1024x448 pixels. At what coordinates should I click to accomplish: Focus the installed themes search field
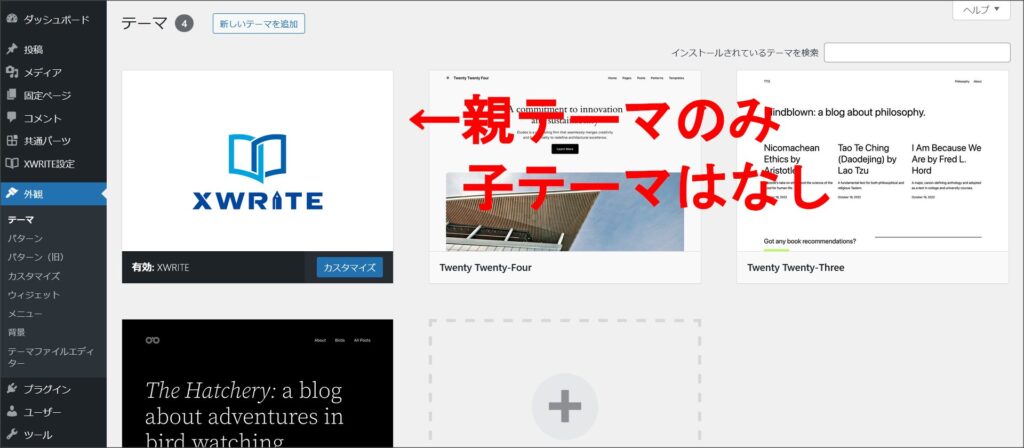917,53
